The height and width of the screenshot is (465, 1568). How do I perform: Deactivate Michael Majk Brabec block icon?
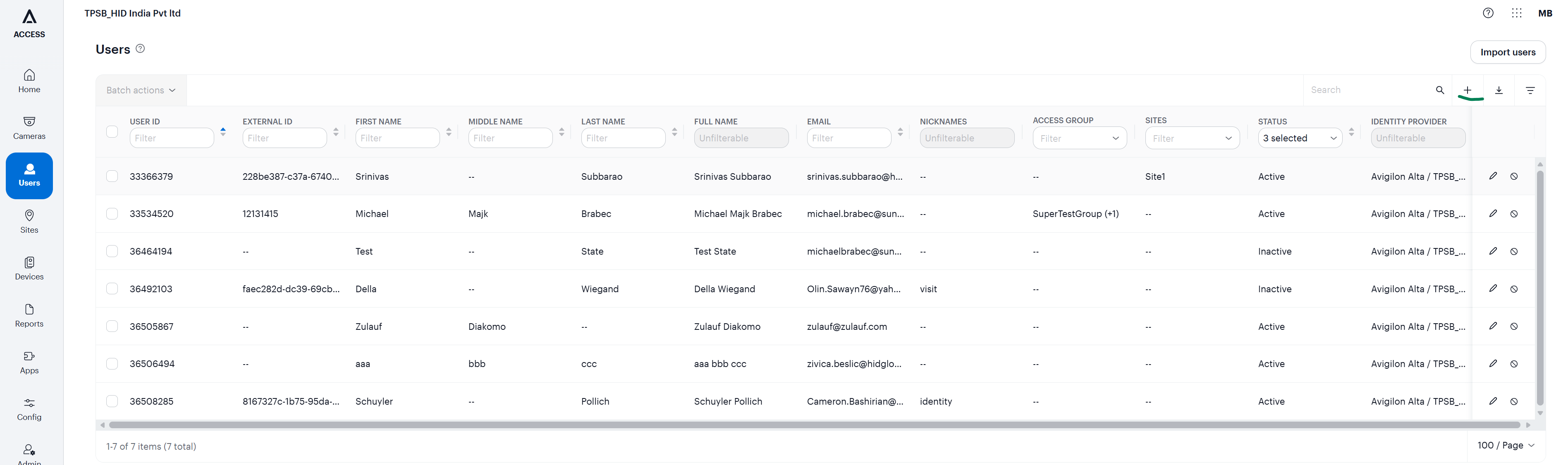(1514, 214)
